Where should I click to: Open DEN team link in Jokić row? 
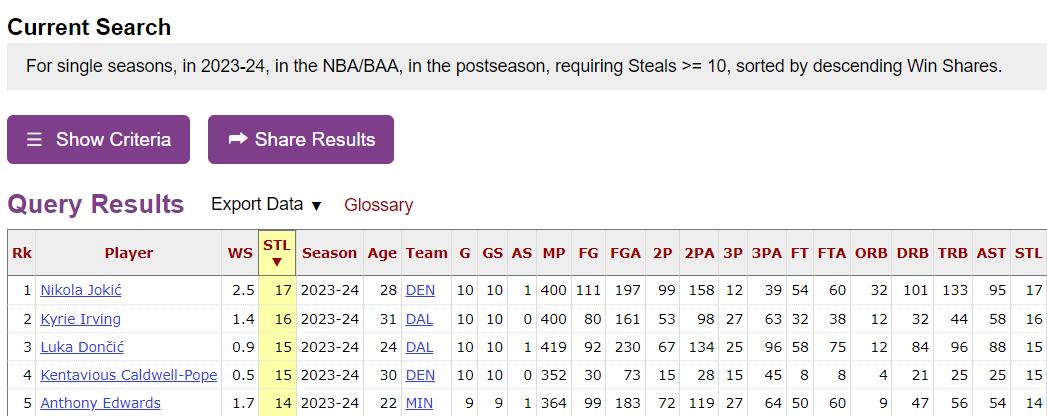pos(420,290)
